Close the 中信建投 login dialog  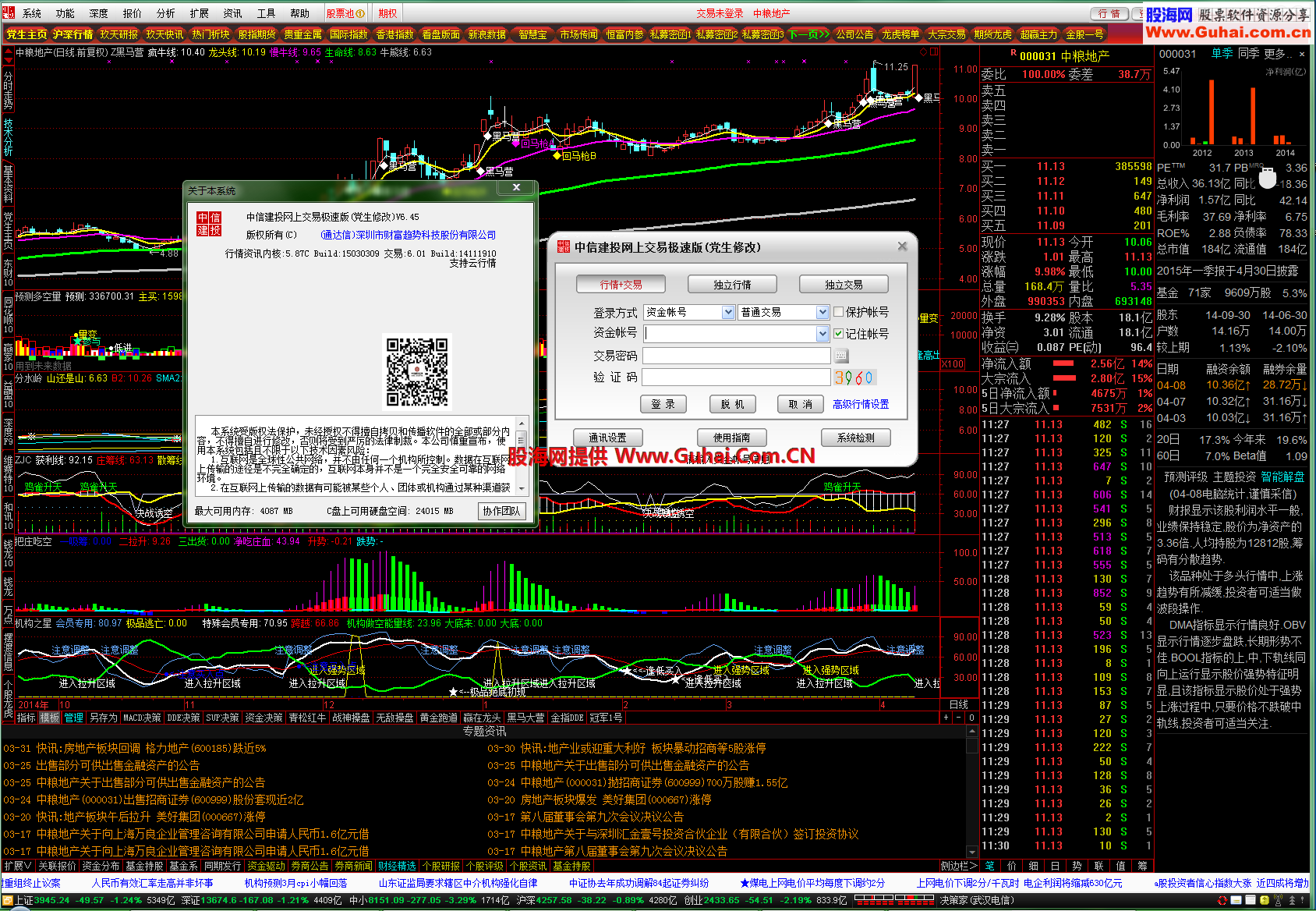(902, 246)
